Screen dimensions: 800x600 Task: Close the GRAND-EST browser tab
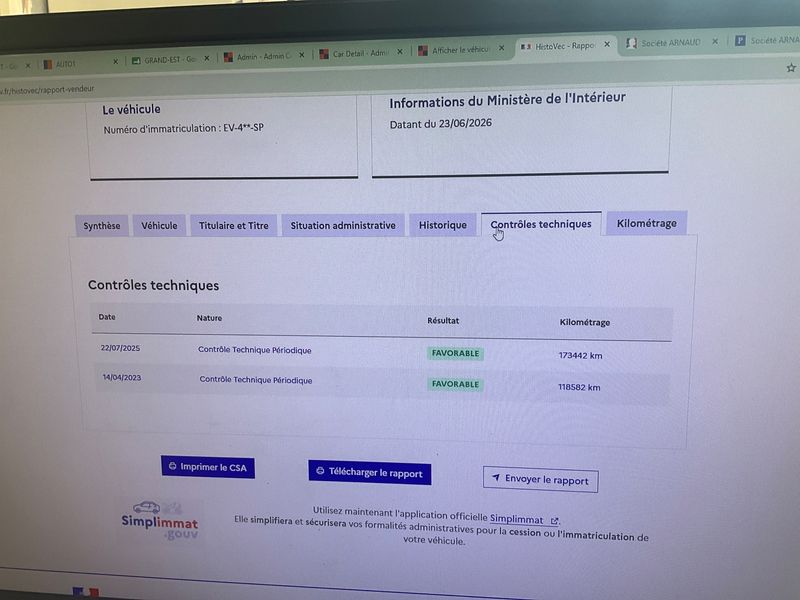point(207,58)
